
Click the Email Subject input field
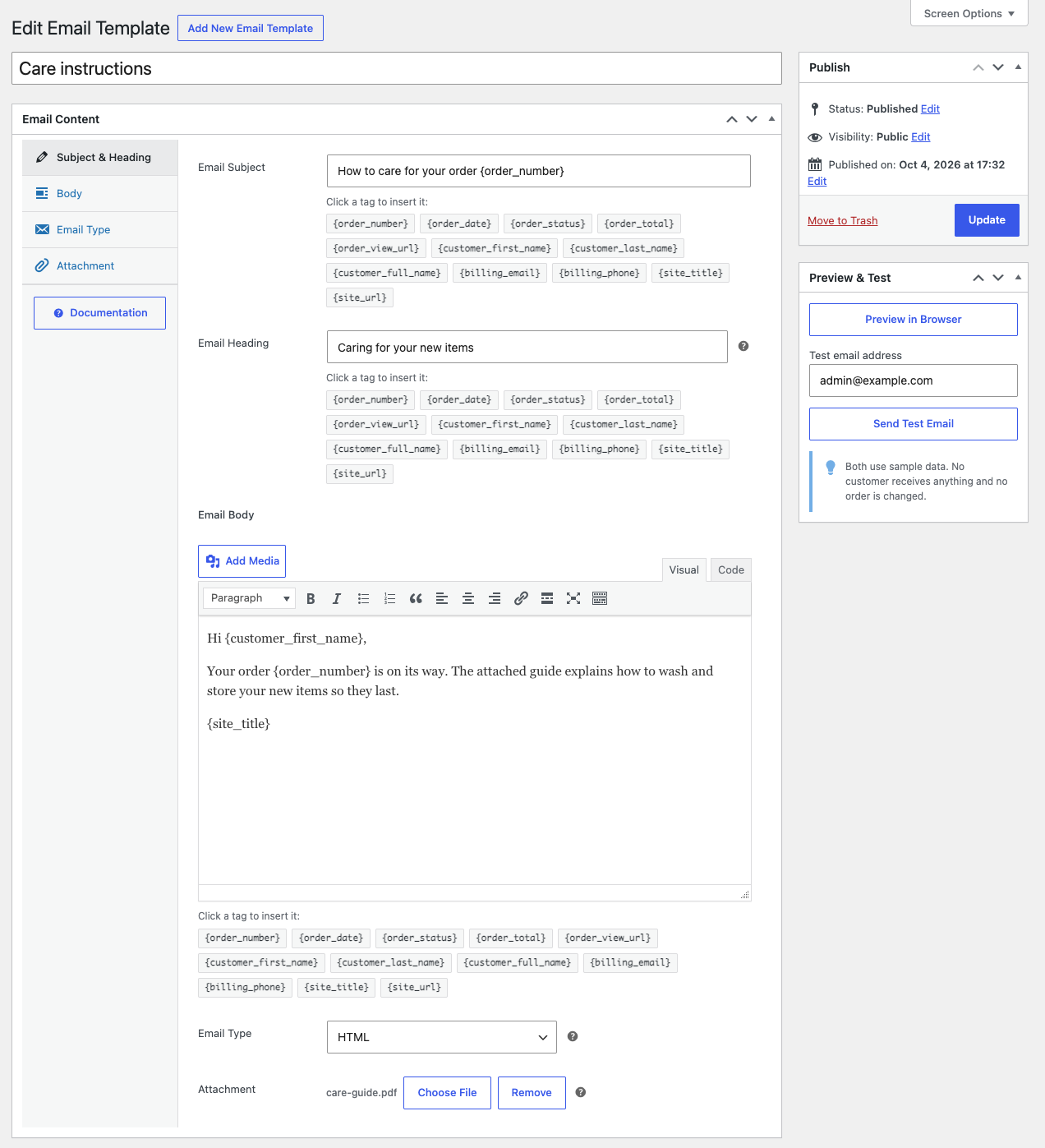(539, 171)
